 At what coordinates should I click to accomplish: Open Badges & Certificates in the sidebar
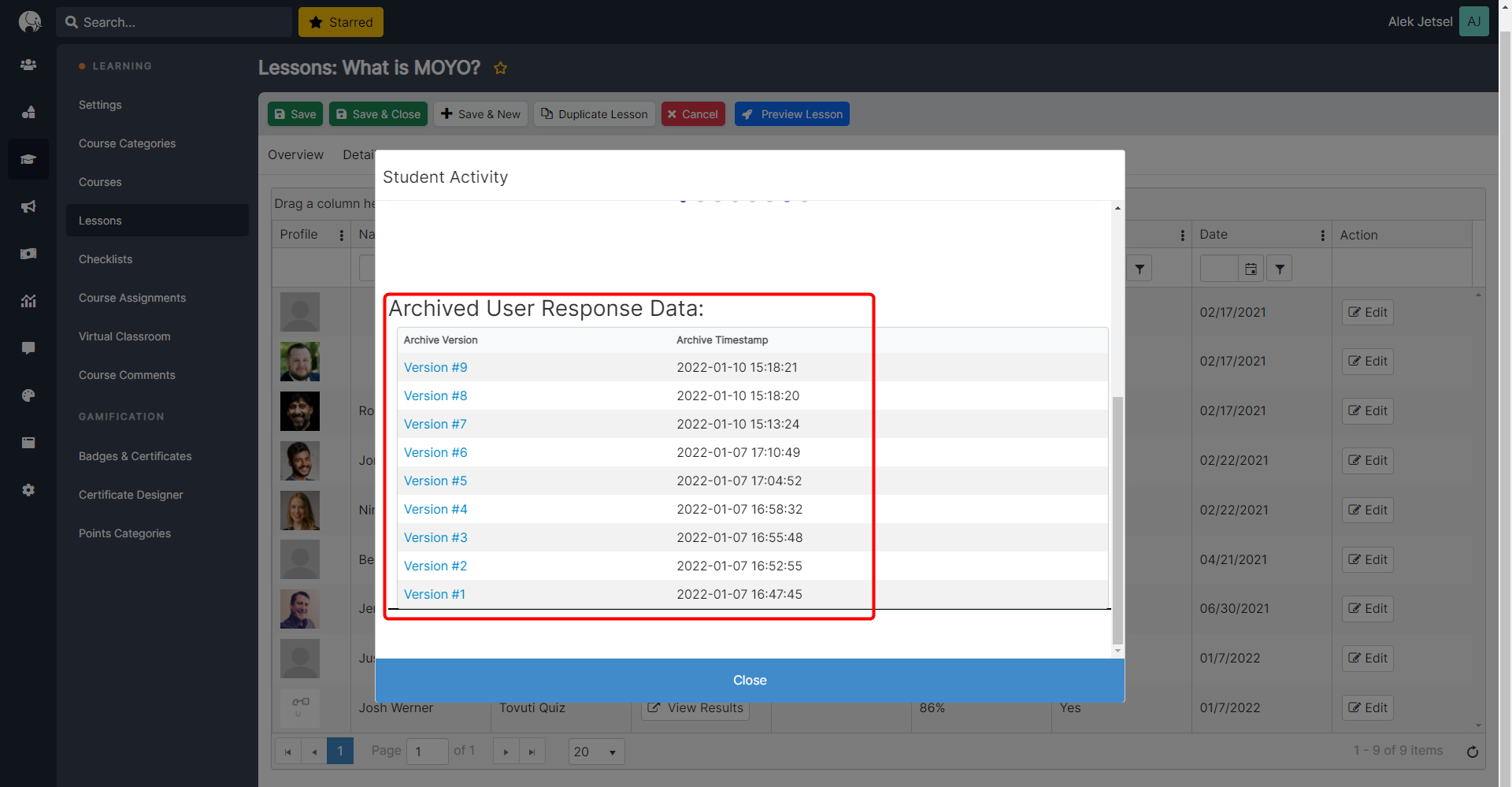[x=135, y=456]
